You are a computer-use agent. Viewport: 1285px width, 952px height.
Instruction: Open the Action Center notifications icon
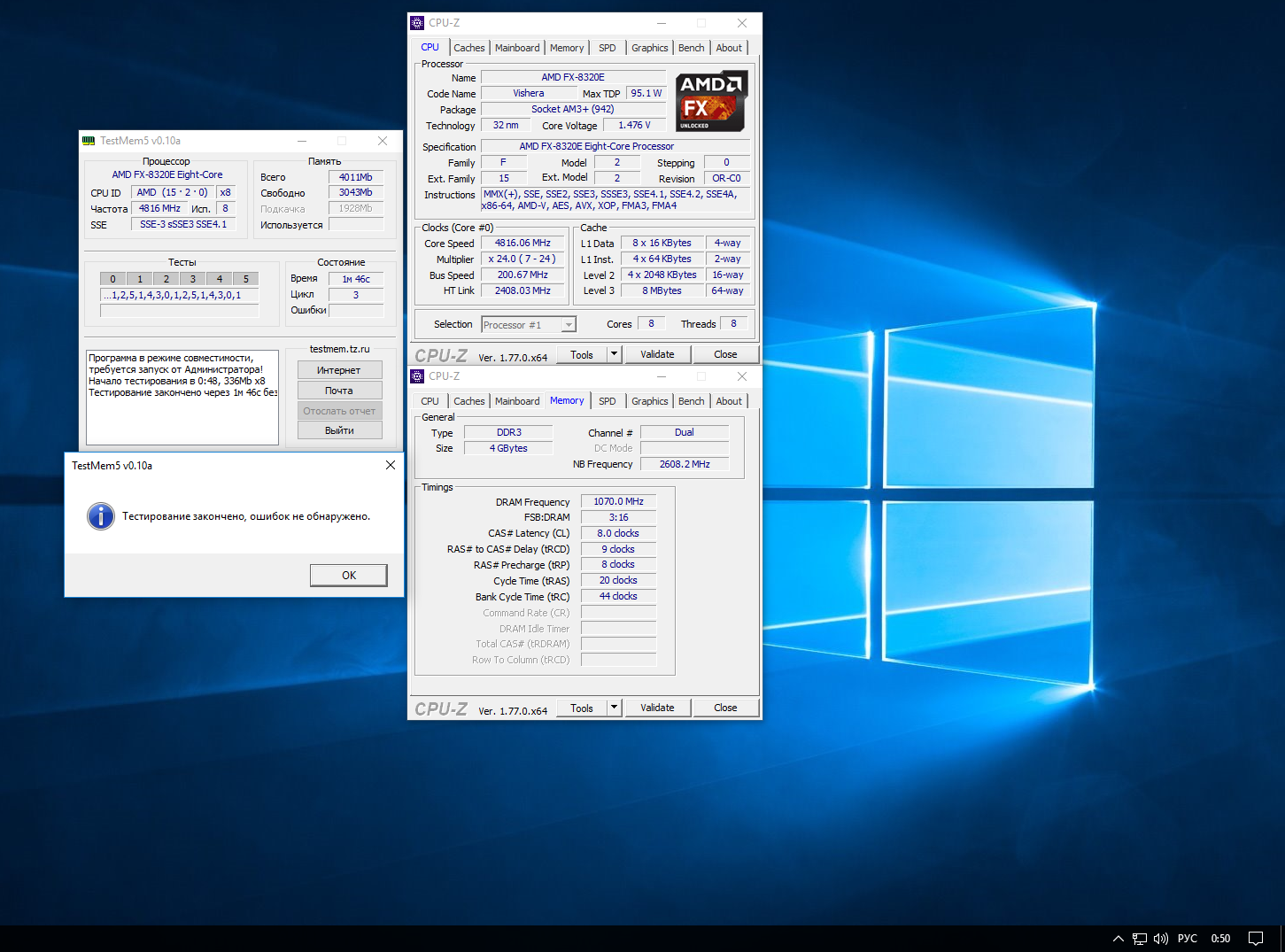(1256, 939)
